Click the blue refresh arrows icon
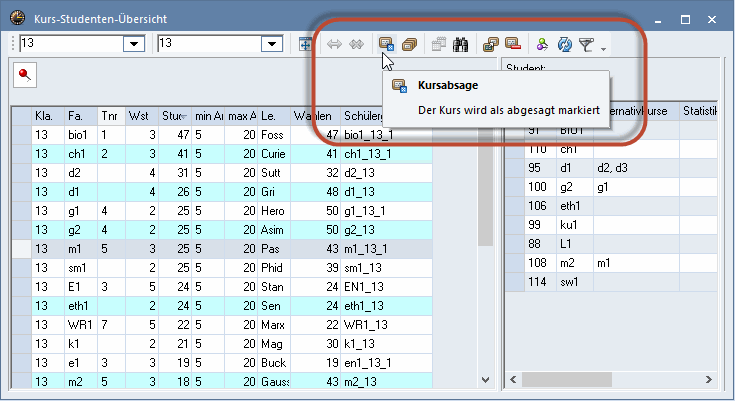Viewport: 735px width, 401px height. tap(564, 45)
